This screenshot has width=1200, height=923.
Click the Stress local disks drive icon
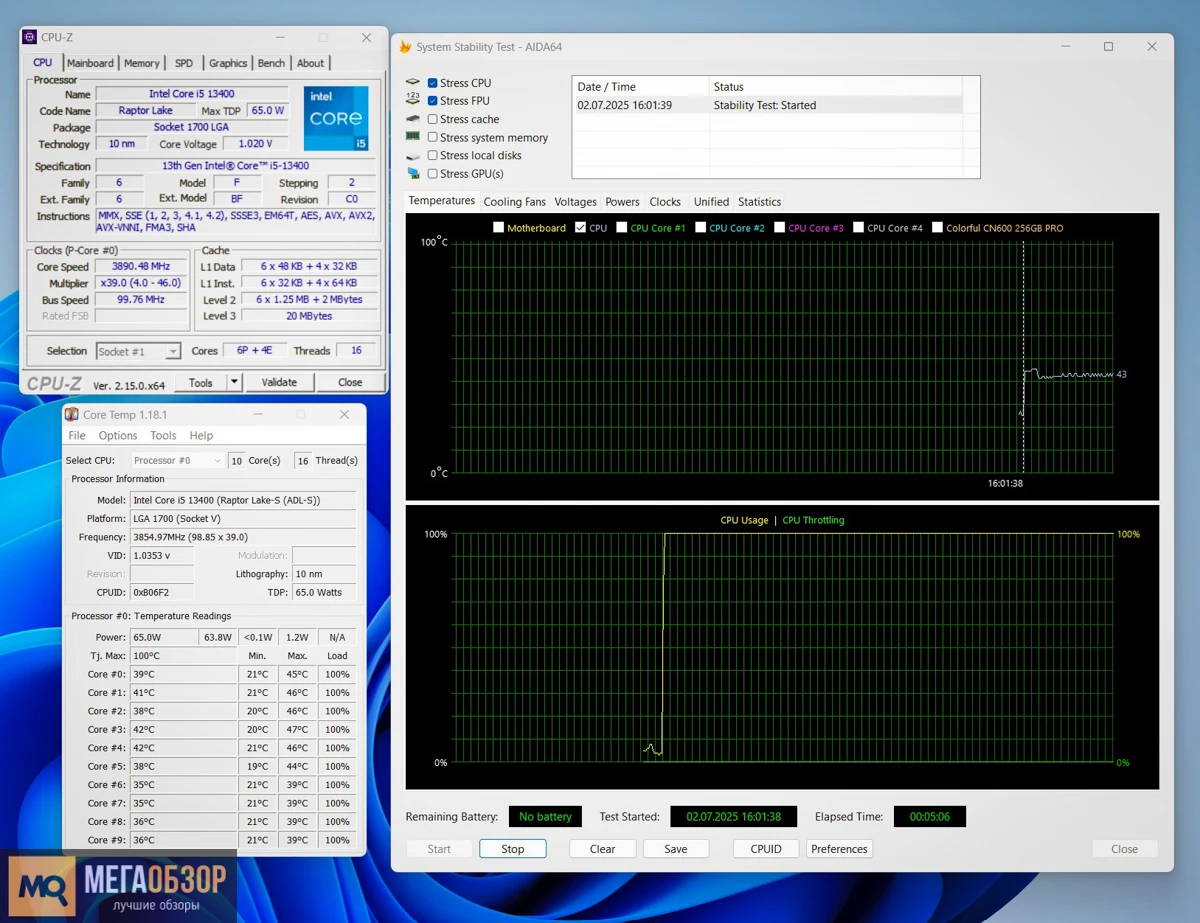(x=413, y=156)
